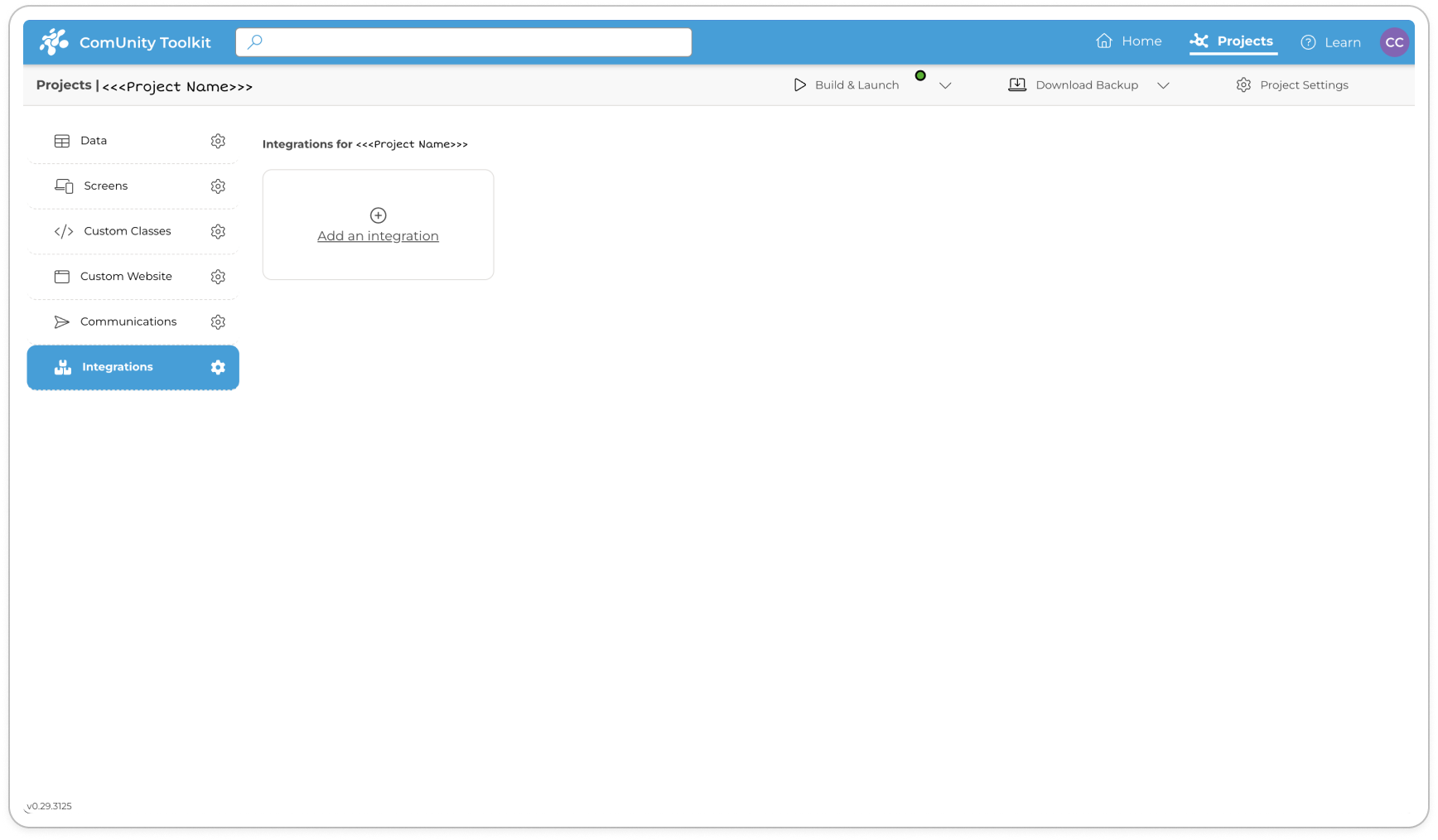
Task: Click the green build status indicator
Action: [x=920, y=75]
